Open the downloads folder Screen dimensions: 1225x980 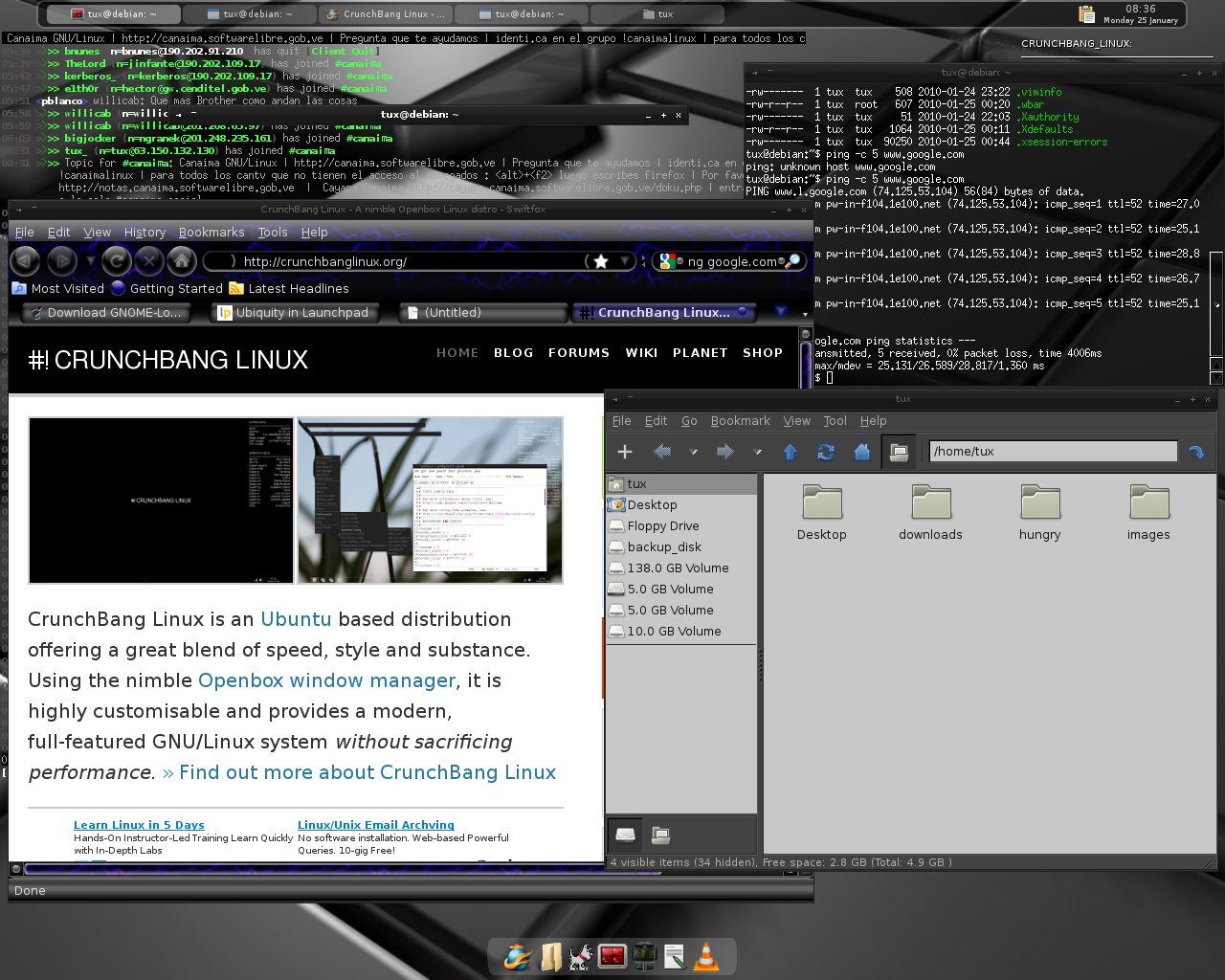point(930,512)
